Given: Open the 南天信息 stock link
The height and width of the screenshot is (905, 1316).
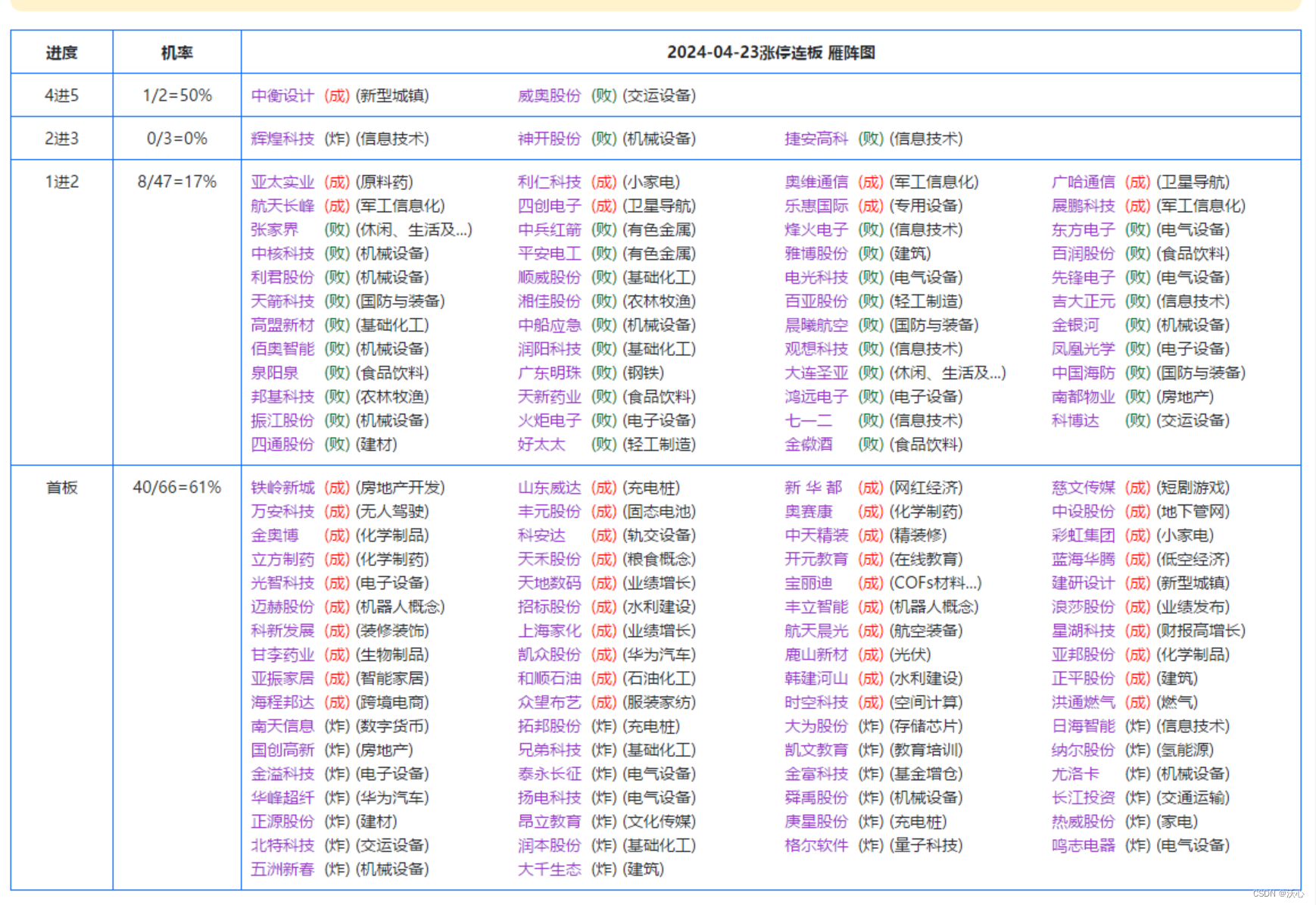Looking at the screenshot, I should (x=282, y=726).
